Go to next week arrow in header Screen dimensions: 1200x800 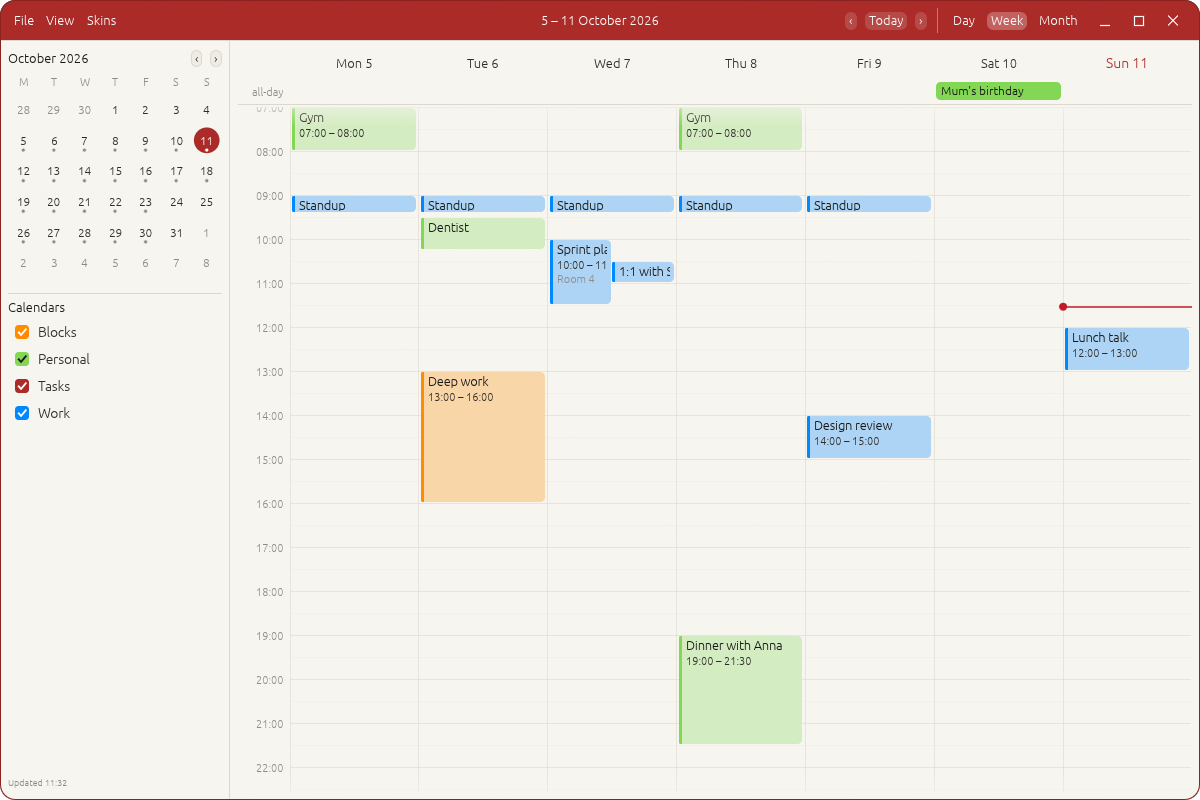click(x=921, y=21)
